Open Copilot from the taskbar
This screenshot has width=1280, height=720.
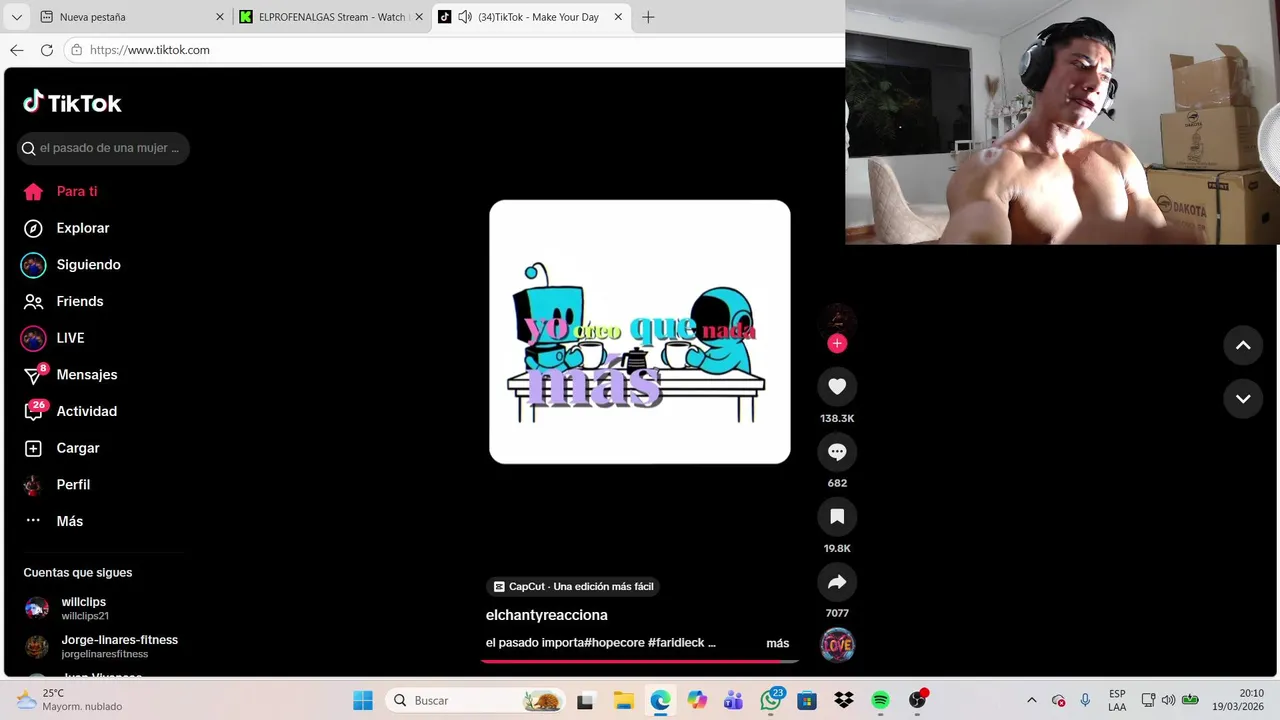[697, 700]
